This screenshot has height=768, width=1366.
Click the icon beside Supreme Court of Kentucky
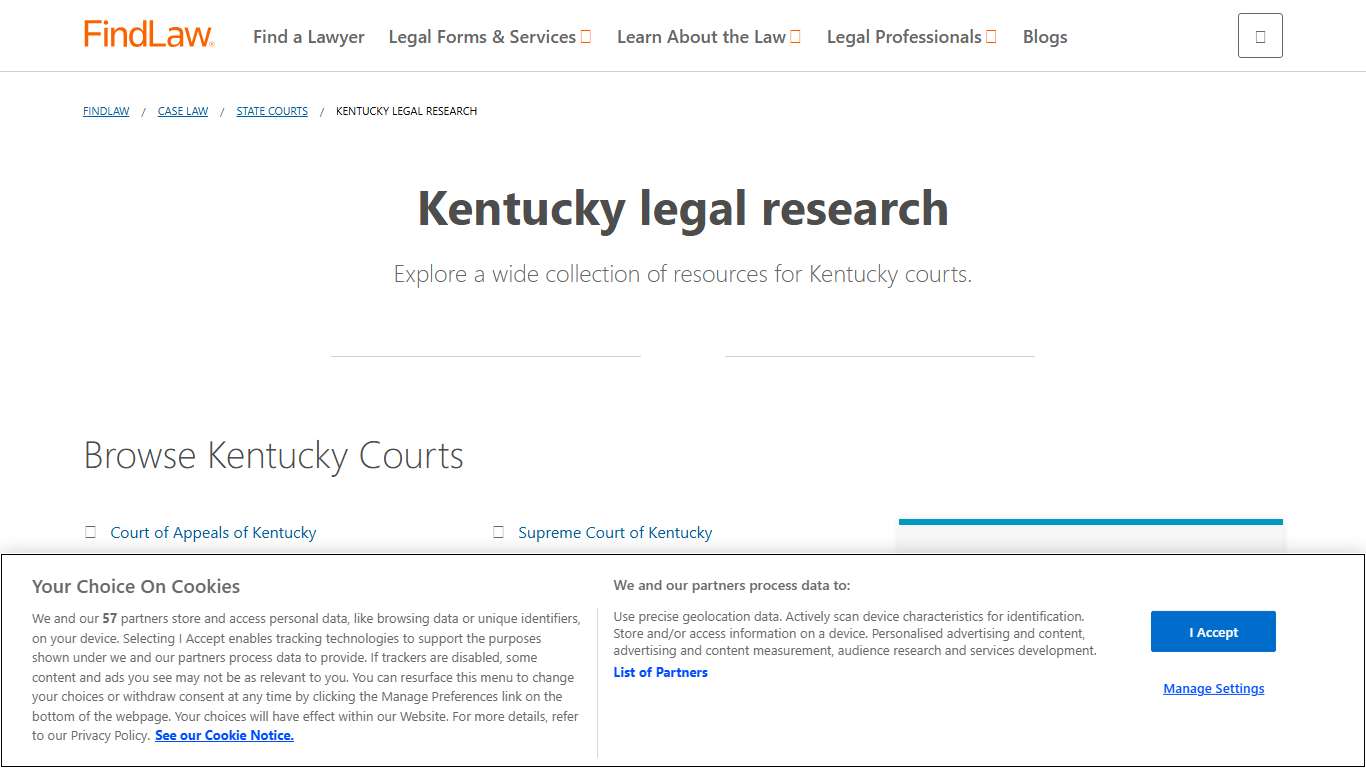[x=498, y=532]
